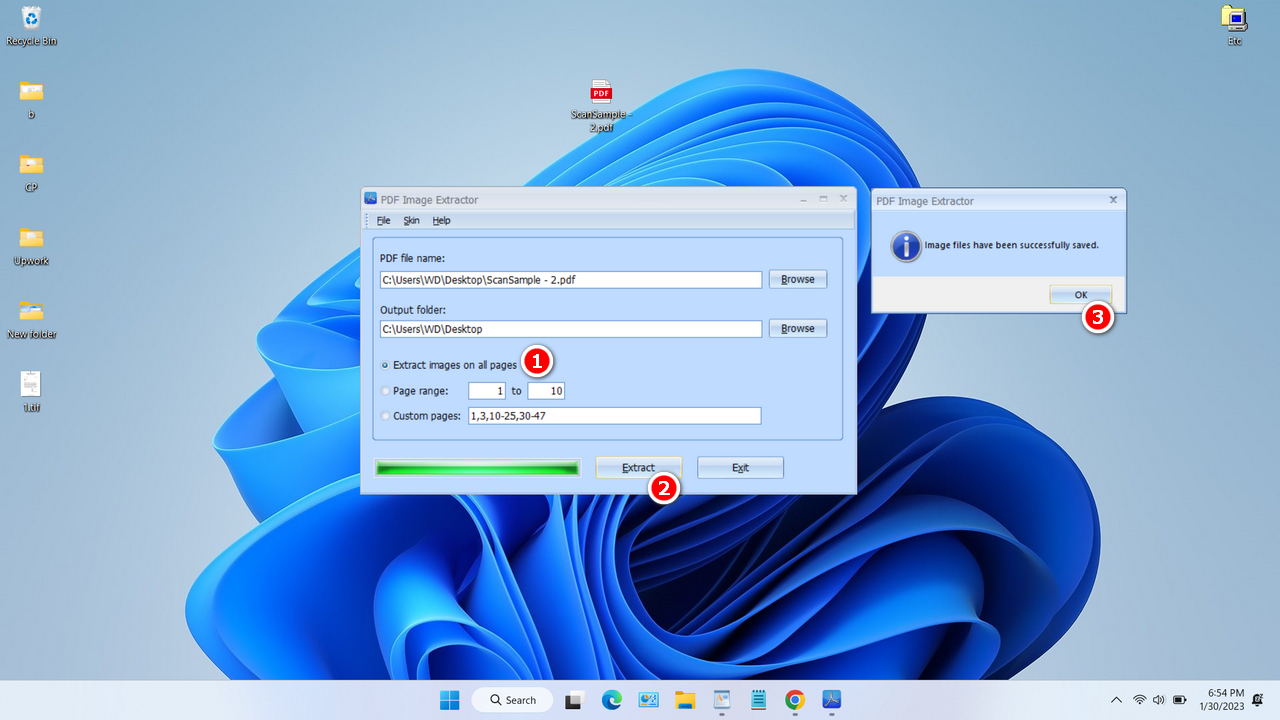The image size is (1280, 720).
Task: Open File Explorer from the taskbar
Action: tap(685, 700)
